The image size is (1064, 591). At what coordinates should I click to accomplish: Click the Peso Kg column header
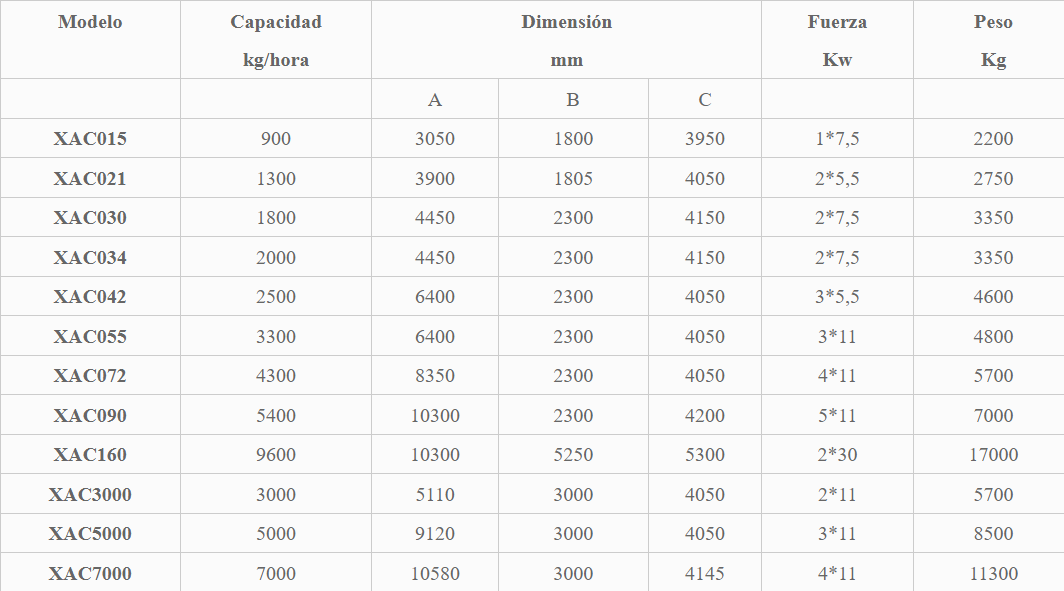(x=993, y=41)
